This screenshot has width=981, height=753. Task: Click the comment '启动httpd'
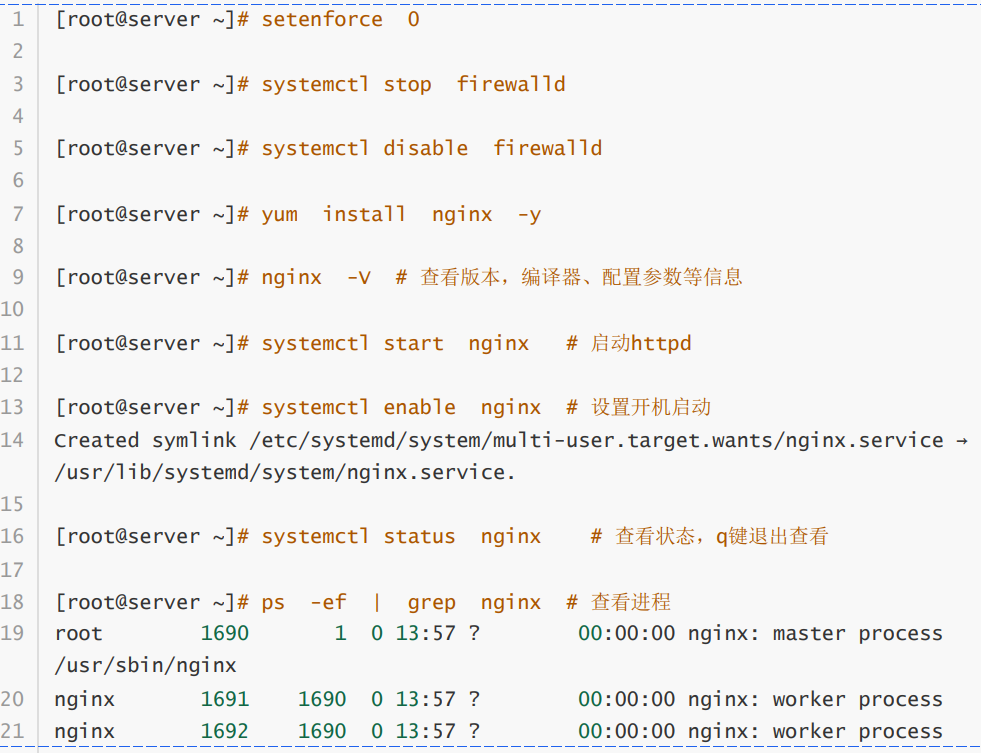point(641,343)
